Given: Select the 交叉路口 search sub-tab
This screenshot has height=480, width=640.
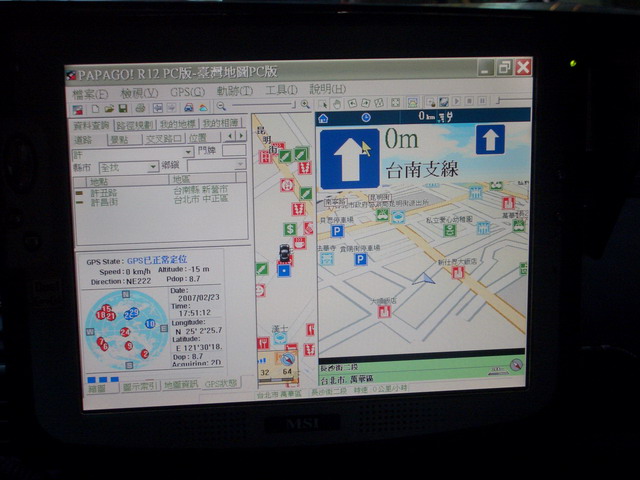Looking at the screenshot, I should [x=163, y=139].
